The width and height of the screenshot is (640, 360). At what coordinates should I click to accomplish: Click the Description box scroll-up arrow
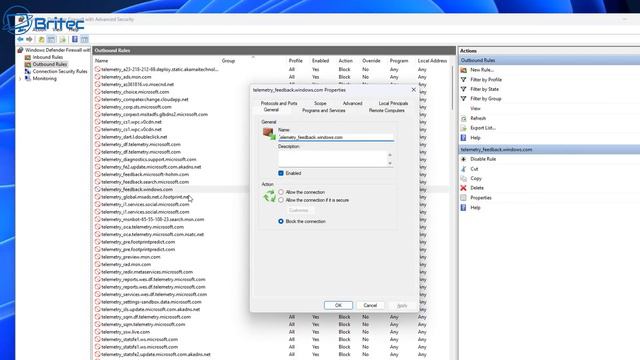(390, 155)
